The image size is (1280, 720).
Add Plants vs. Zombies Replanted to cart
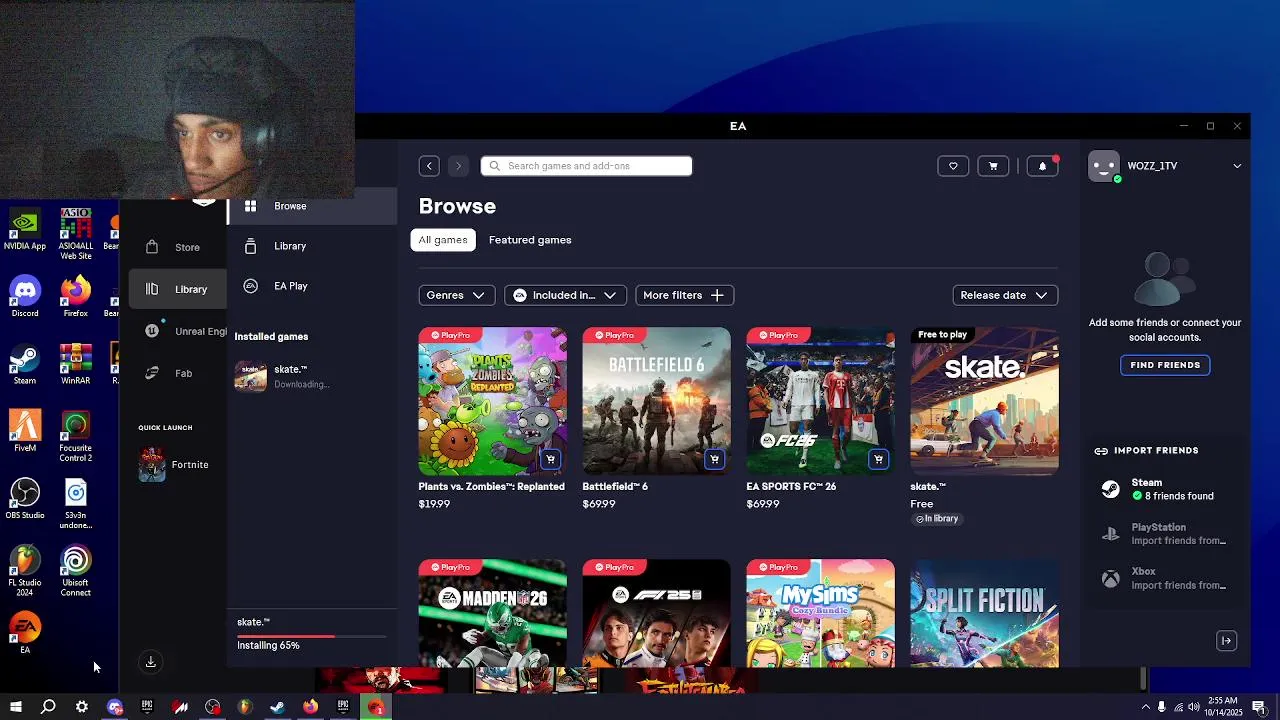[550, 460]
